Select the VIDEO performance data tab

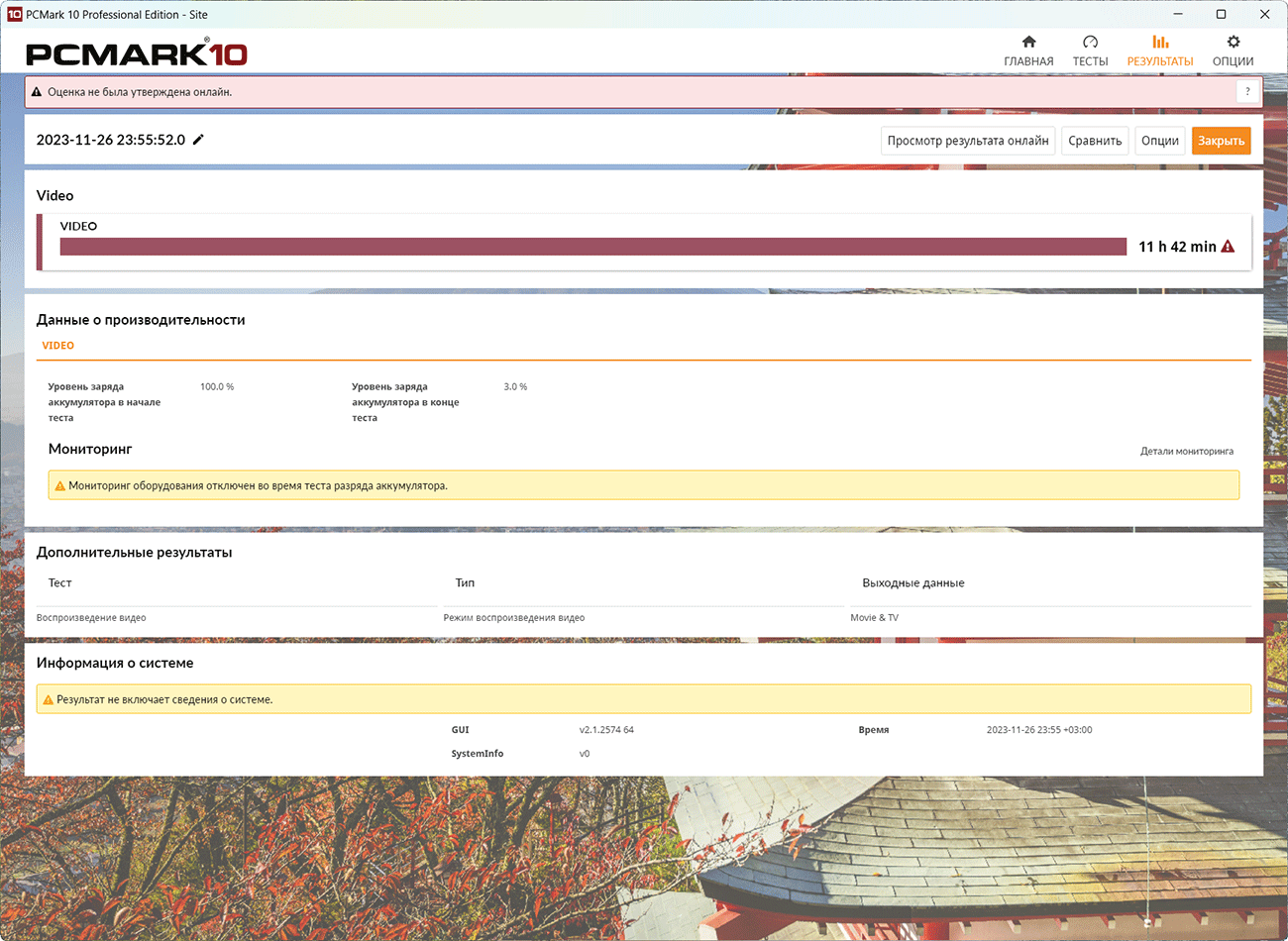tap(57, 346)
